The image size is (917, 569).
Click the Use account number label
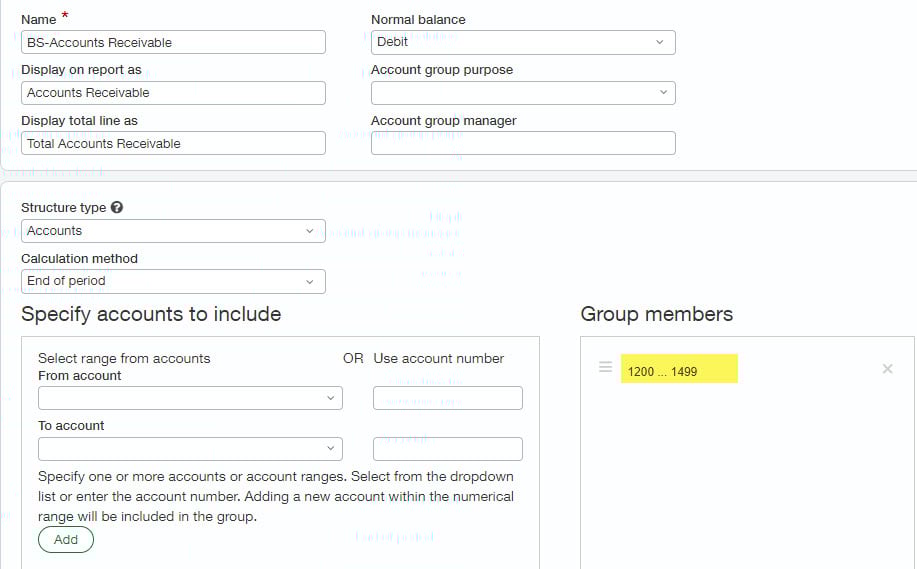[x=438, y=358]
